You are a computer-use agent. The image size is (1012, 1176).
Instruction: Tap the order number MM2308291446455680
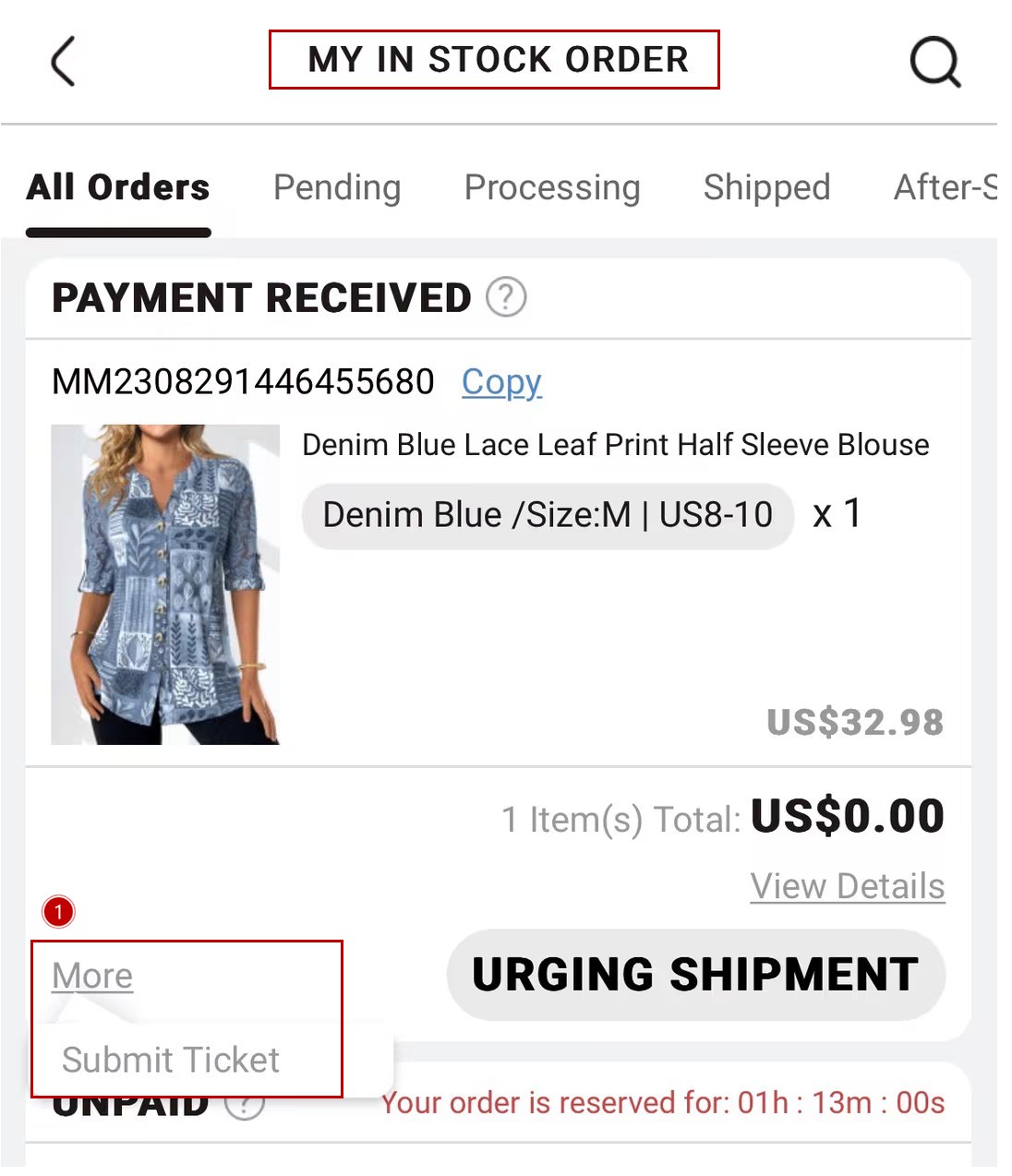click(x=243, y=381)
